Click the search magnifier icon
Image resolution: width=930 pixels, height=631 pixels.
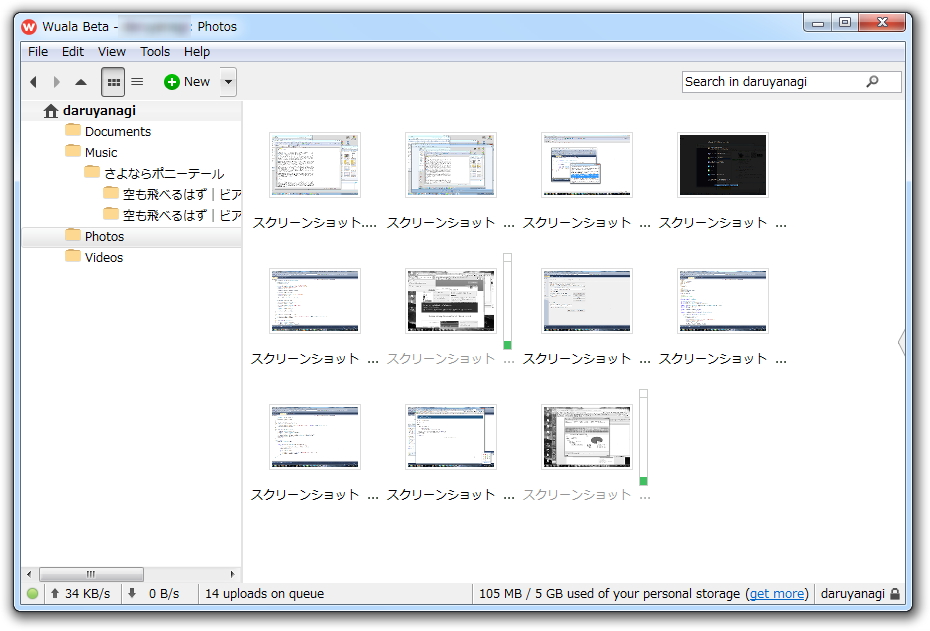871,81
